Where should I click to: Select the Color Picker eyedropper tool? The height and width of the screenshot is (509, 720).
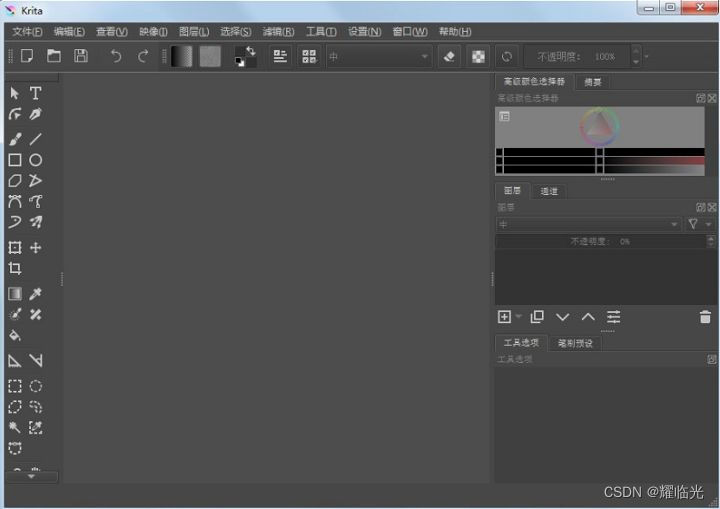click(x=35, y=294)
